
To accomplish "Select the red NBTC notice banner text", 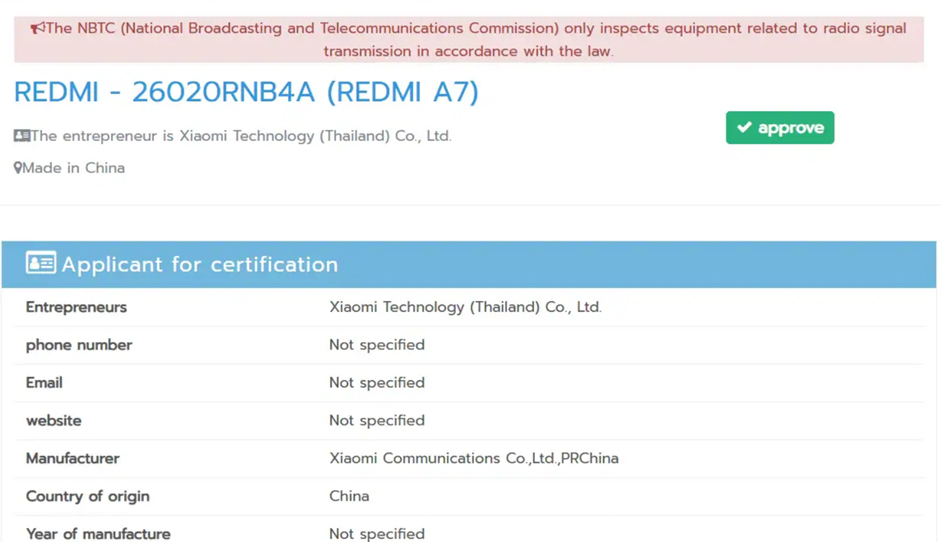I will [x=468, y=39].
